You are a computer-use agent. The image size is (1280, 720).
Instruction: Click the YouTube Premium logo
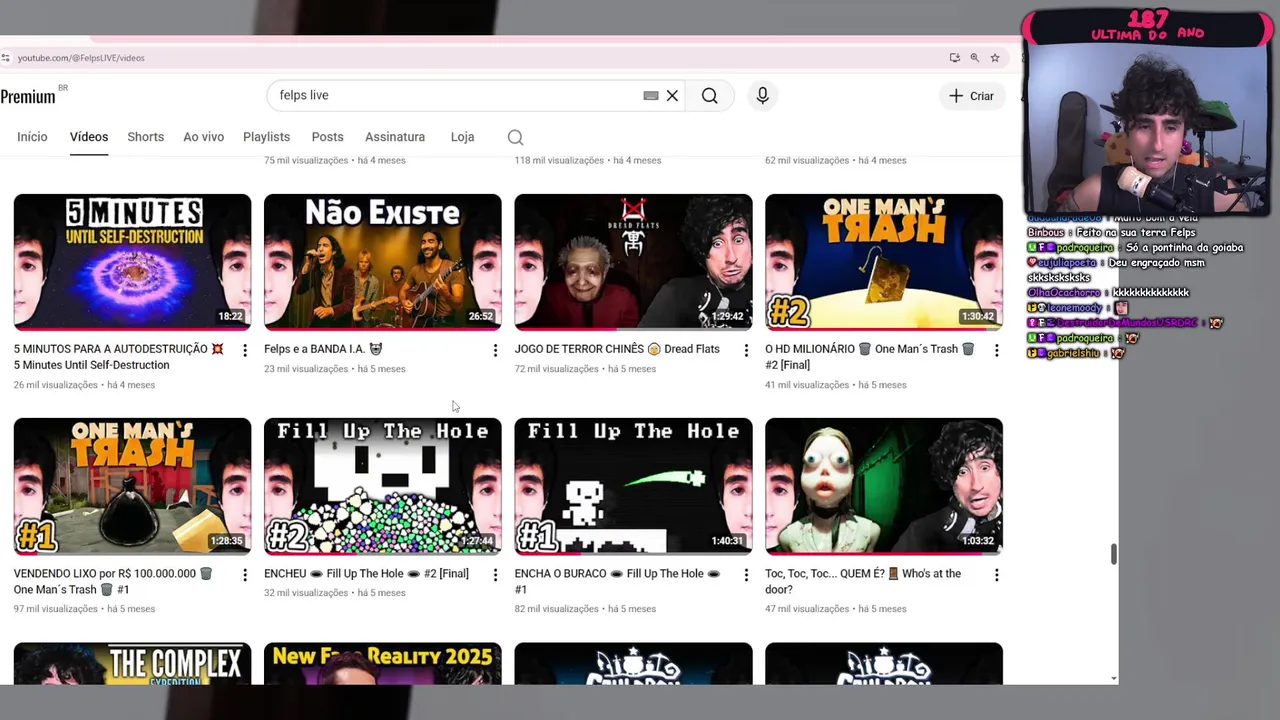(x=30, y=96)
